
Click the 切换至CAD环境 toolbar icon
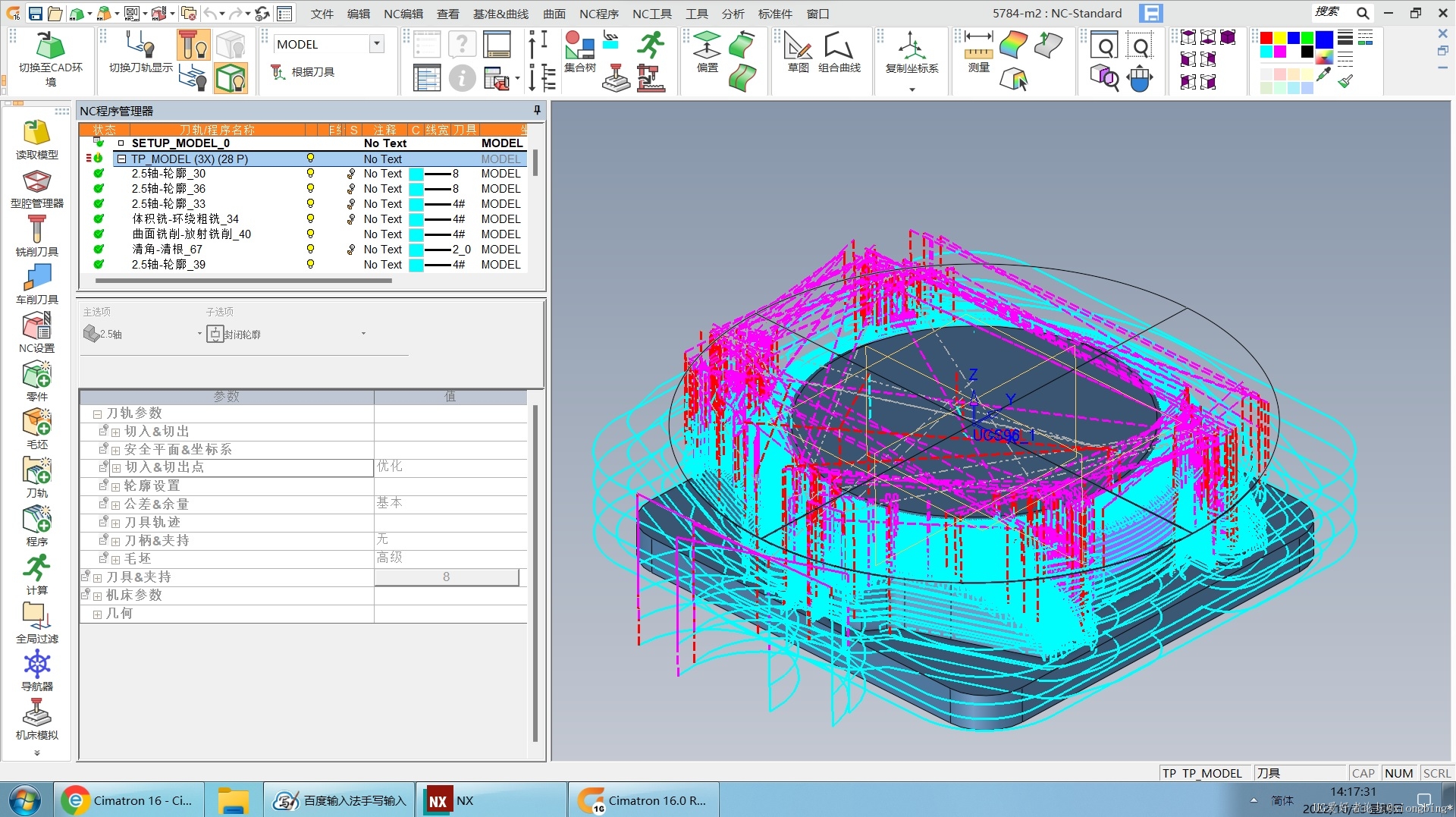(50, 46)
